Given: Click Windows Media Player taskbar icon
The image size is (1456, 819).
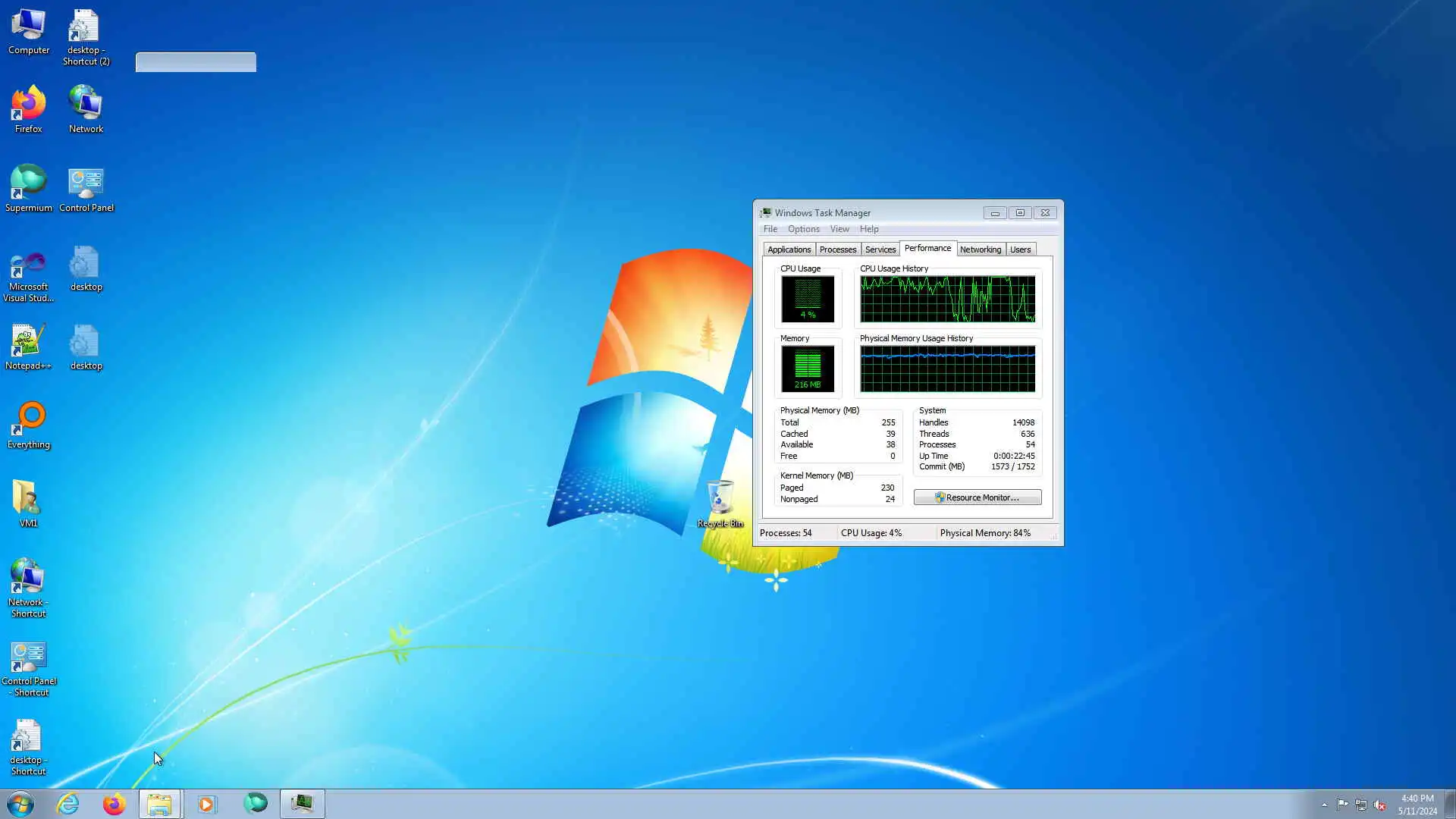Looking at the screenshot, I should [207, 804].
